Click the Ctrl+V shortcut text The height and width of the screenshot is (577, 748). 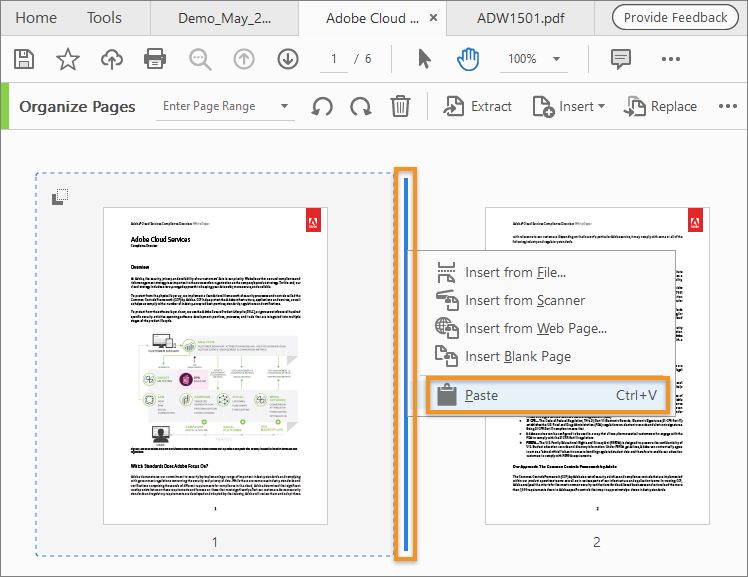[x=636, y=395]
